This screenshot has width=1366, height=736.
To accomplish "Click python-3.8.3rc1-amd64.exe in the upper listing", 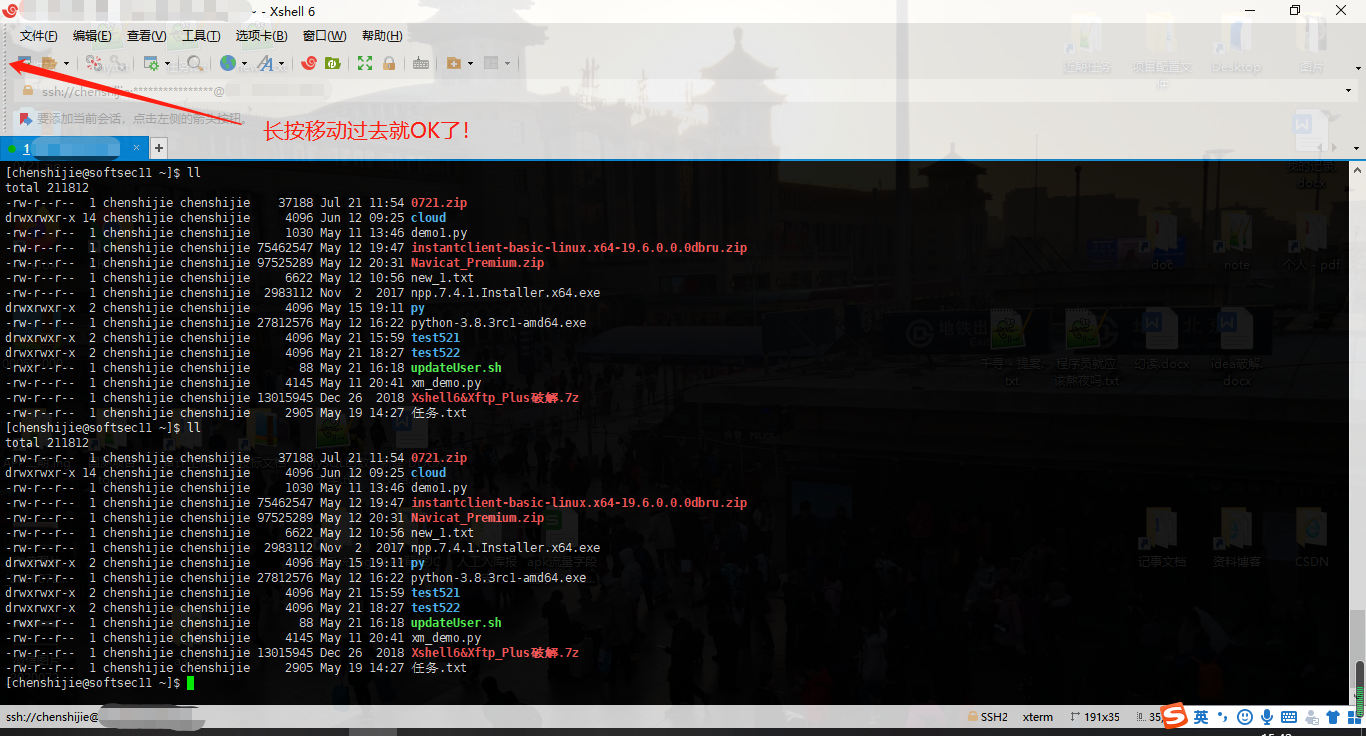I will [499, 323].
